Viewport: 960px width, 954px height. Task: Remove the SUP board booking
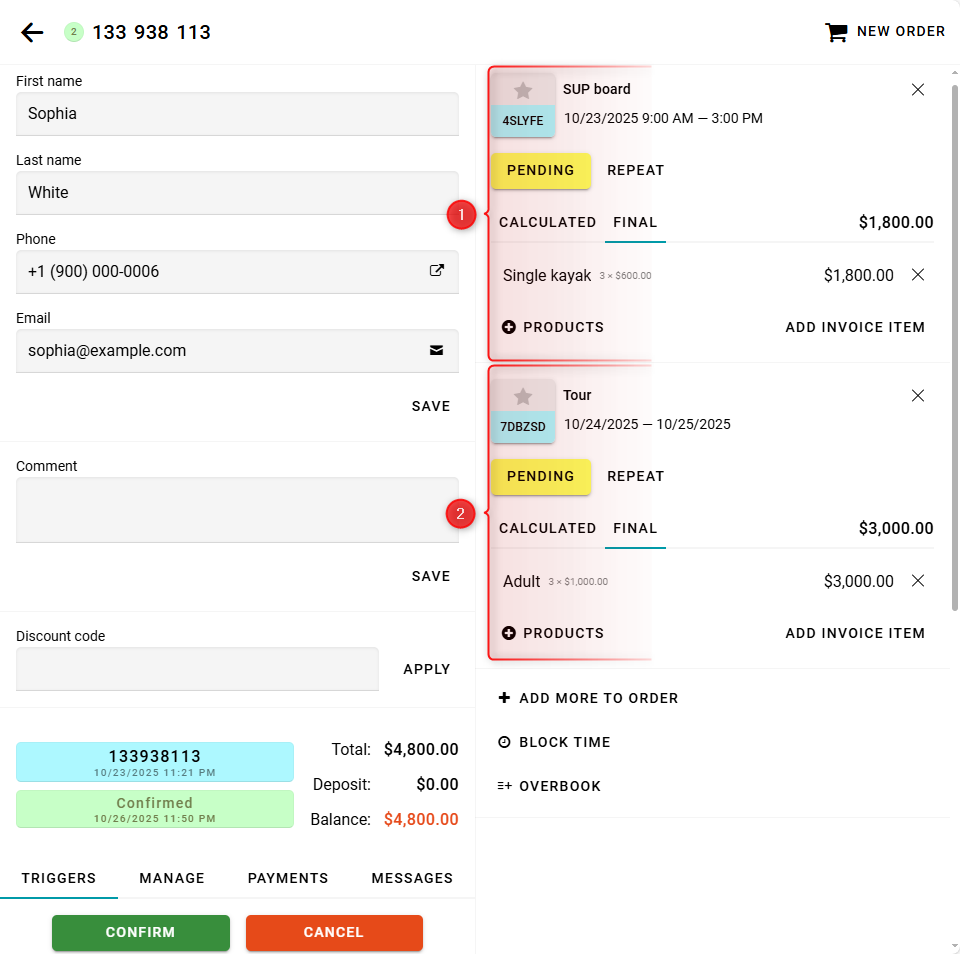click(x=918, y=90)
